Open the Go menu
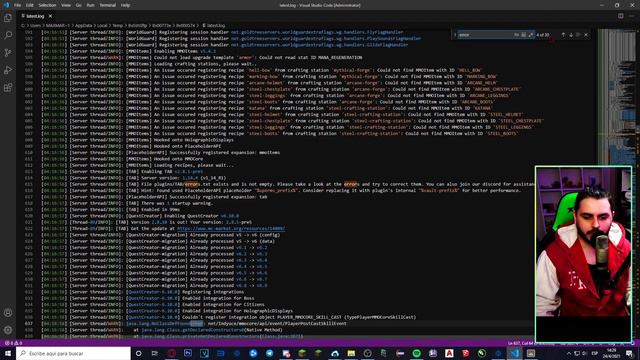The image size is (640, 360). [78, 5]
